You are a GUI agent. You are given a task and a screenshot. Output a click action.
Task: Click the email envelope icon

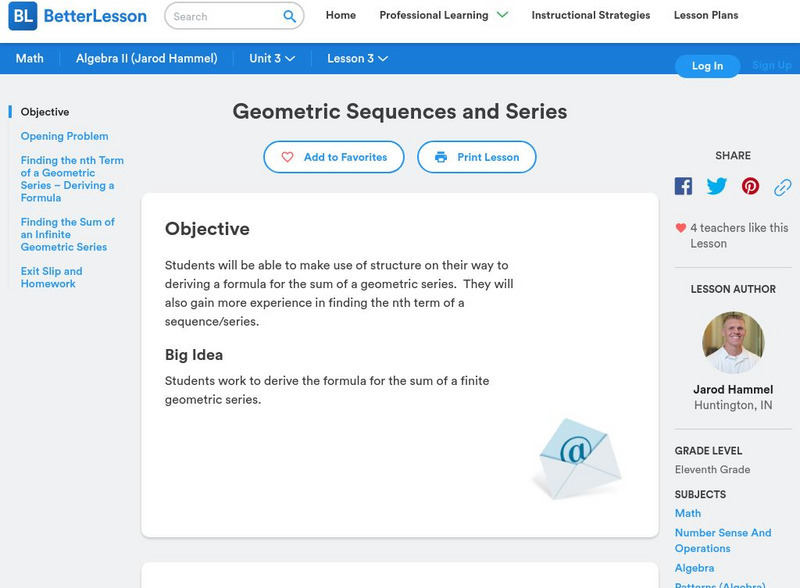click(575, 456)
